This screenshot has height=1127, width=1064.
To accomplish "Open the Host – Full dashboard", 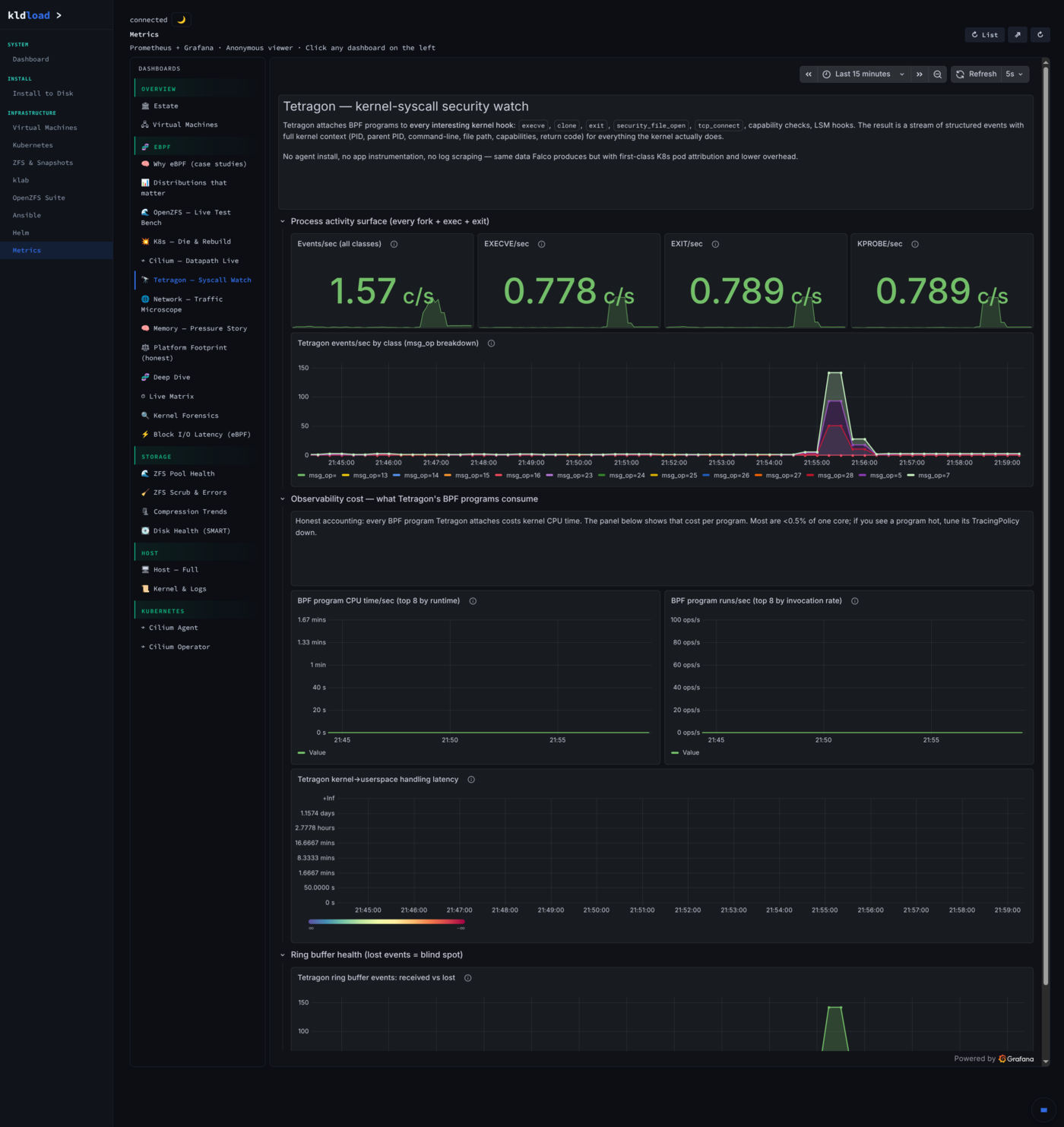I will [176, 569].
